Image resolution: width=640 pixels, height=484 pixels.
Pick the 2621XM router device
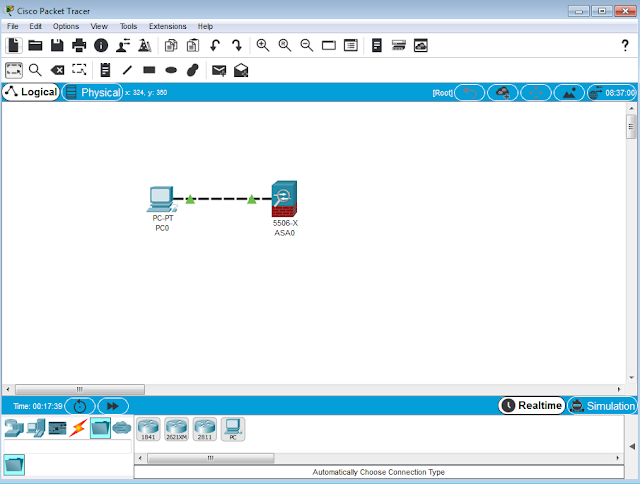point(176,429)
